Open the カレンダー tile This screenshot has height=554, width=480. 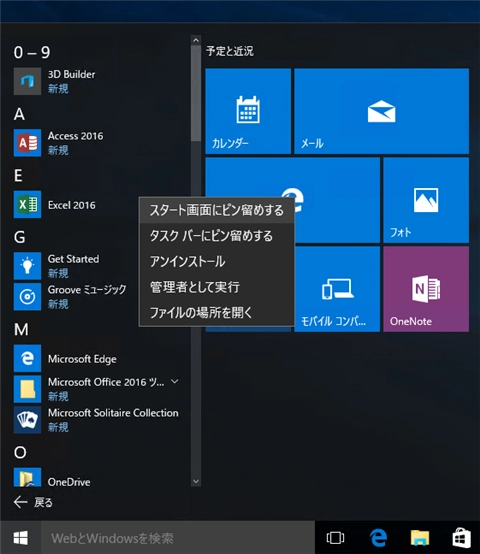[248, 111]
